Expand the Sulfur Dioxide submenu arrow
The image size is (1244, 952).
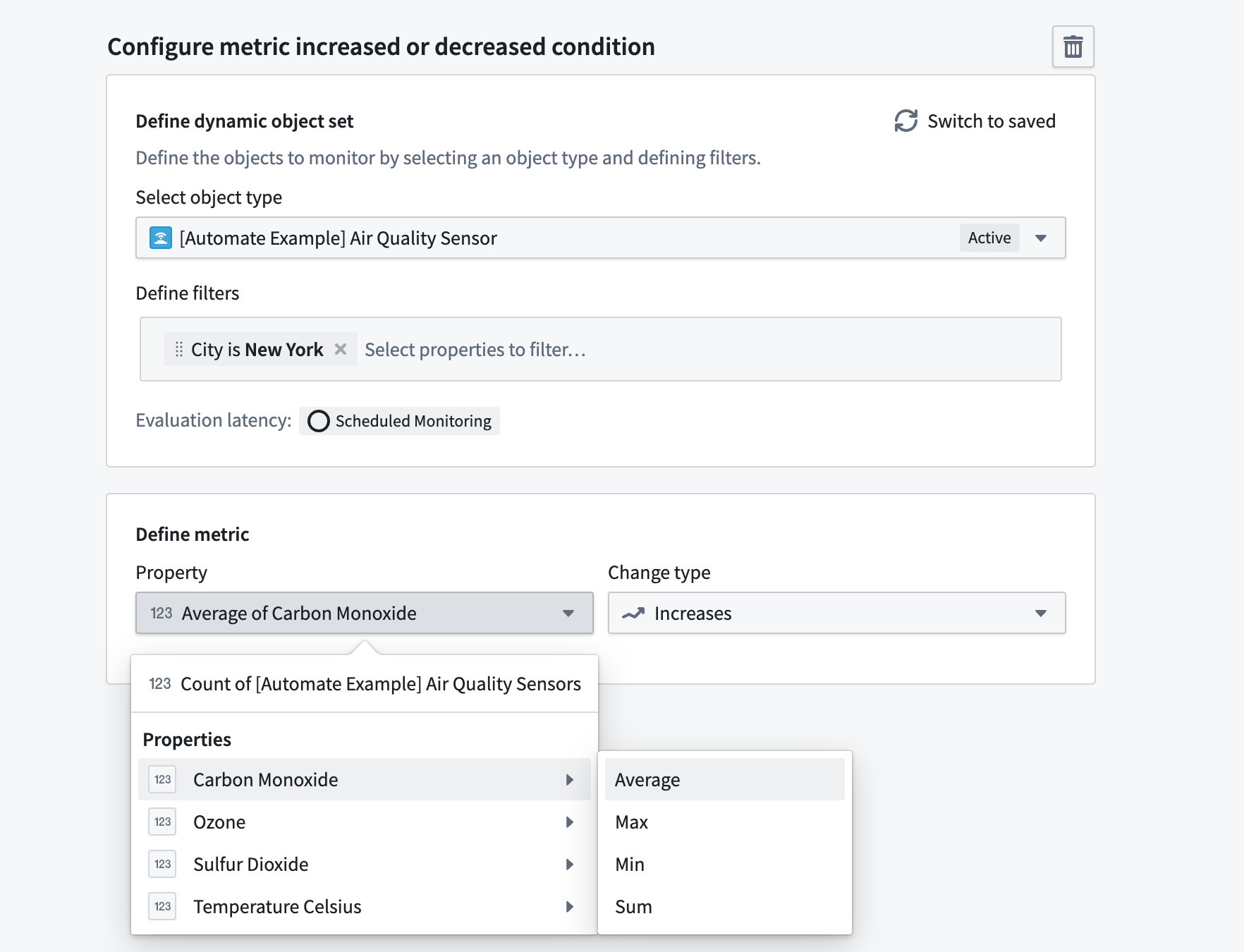tap(570, 864)
